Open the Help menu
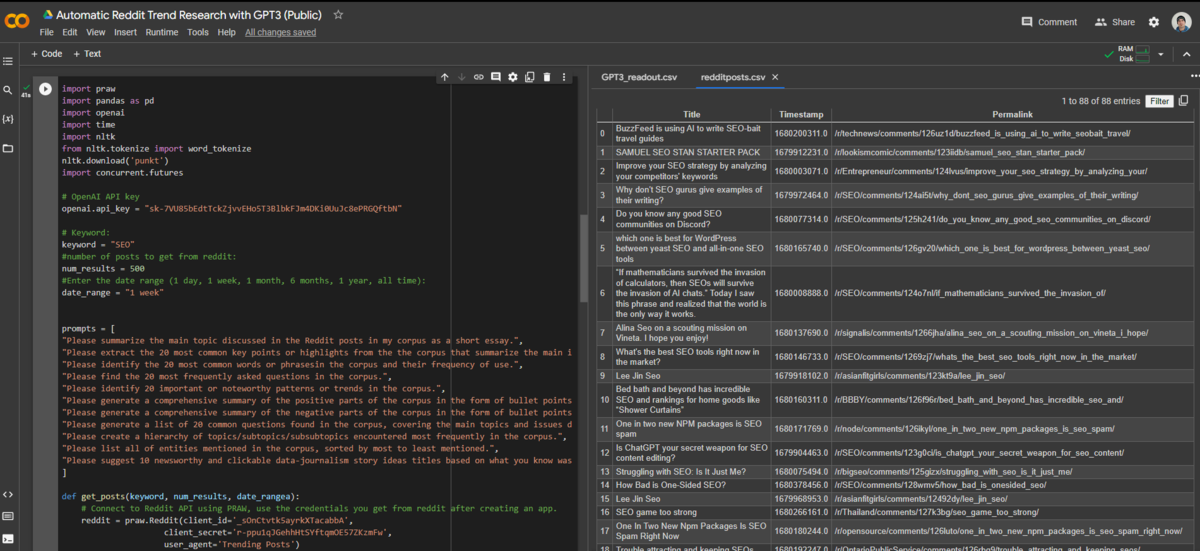Screen dimensions: 1200x551 coord(227,32)
